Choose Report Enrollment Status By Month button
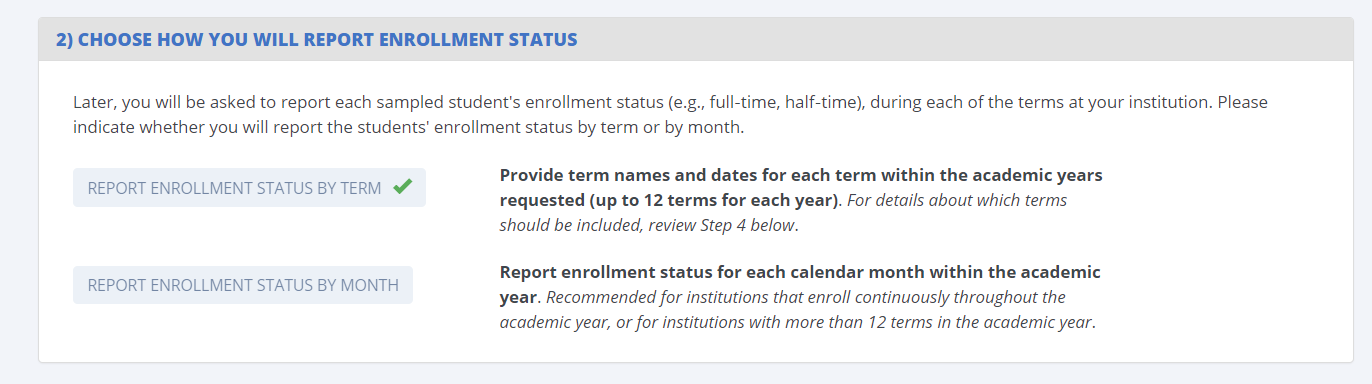 click(x=243, y=285)
